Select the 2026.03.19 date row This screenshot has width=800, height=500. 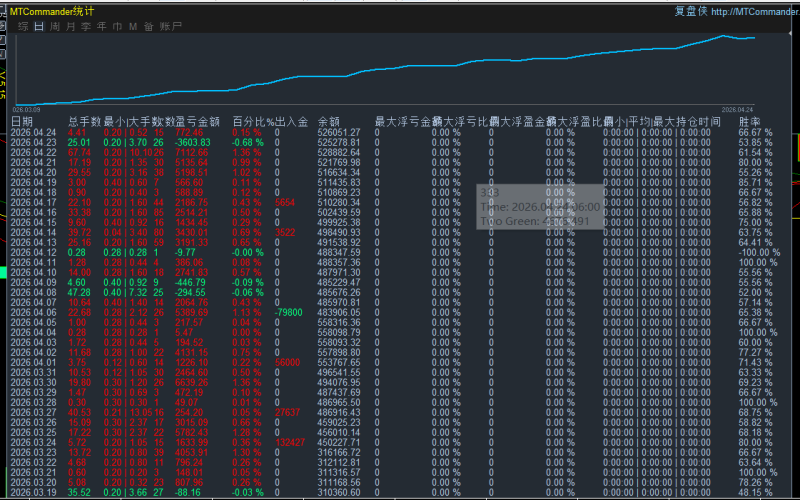tap(33, 493)
